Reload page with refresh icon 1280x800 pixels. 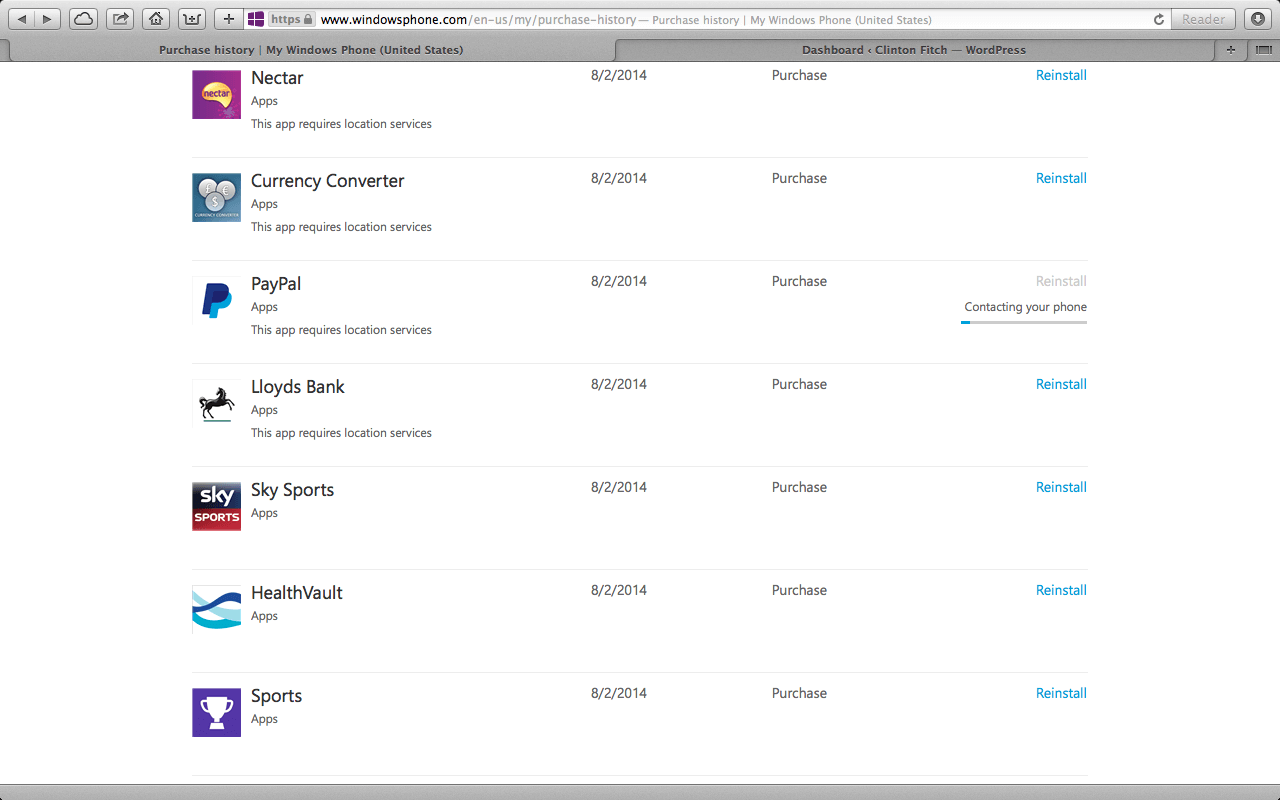click(1159, 19)
